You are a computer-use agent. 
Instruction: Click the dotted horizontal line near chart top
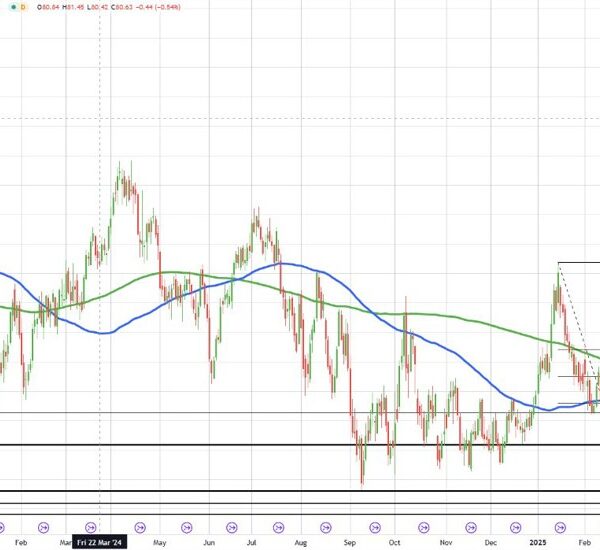tap(300, 118)
